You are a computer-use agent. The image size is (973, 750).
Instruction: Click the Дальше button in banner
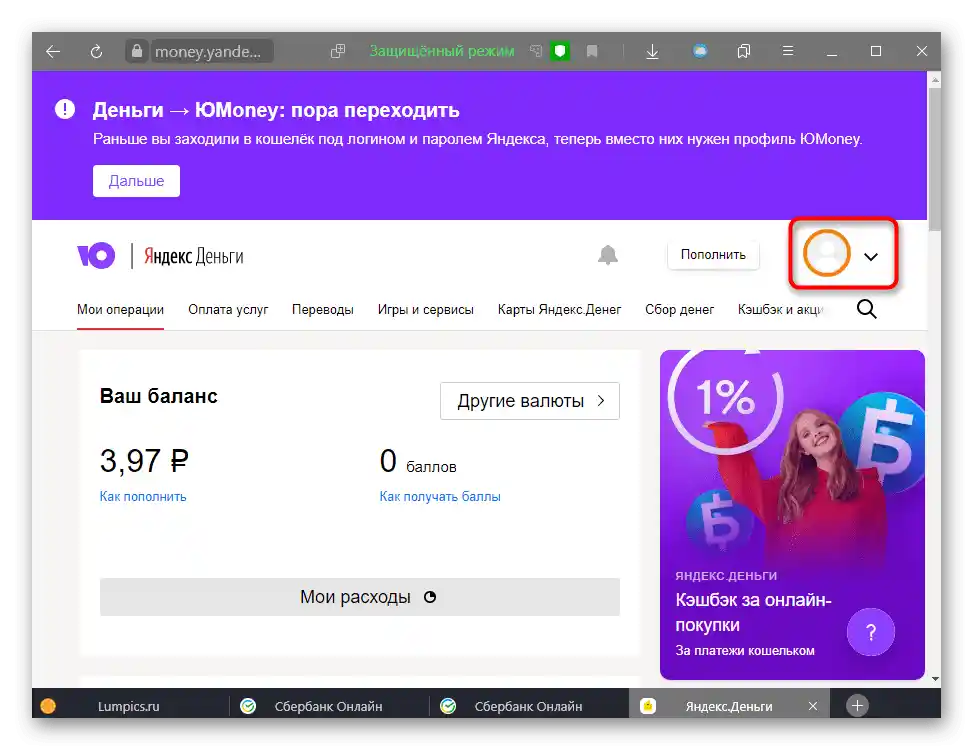tap(137, 181)
